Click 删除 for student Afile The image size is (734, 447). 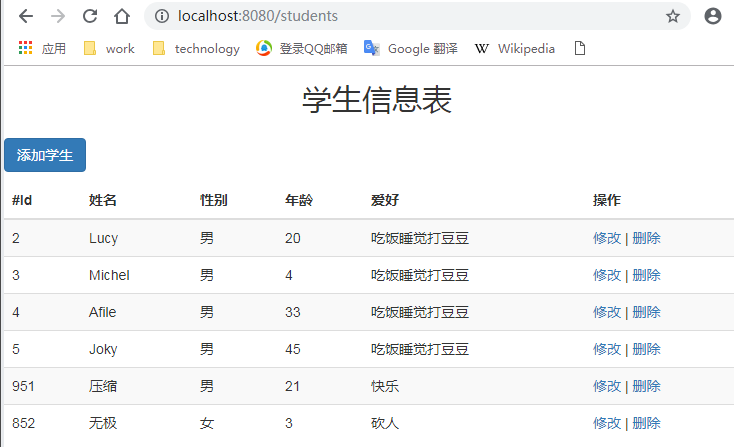click(x=646, y=312)
